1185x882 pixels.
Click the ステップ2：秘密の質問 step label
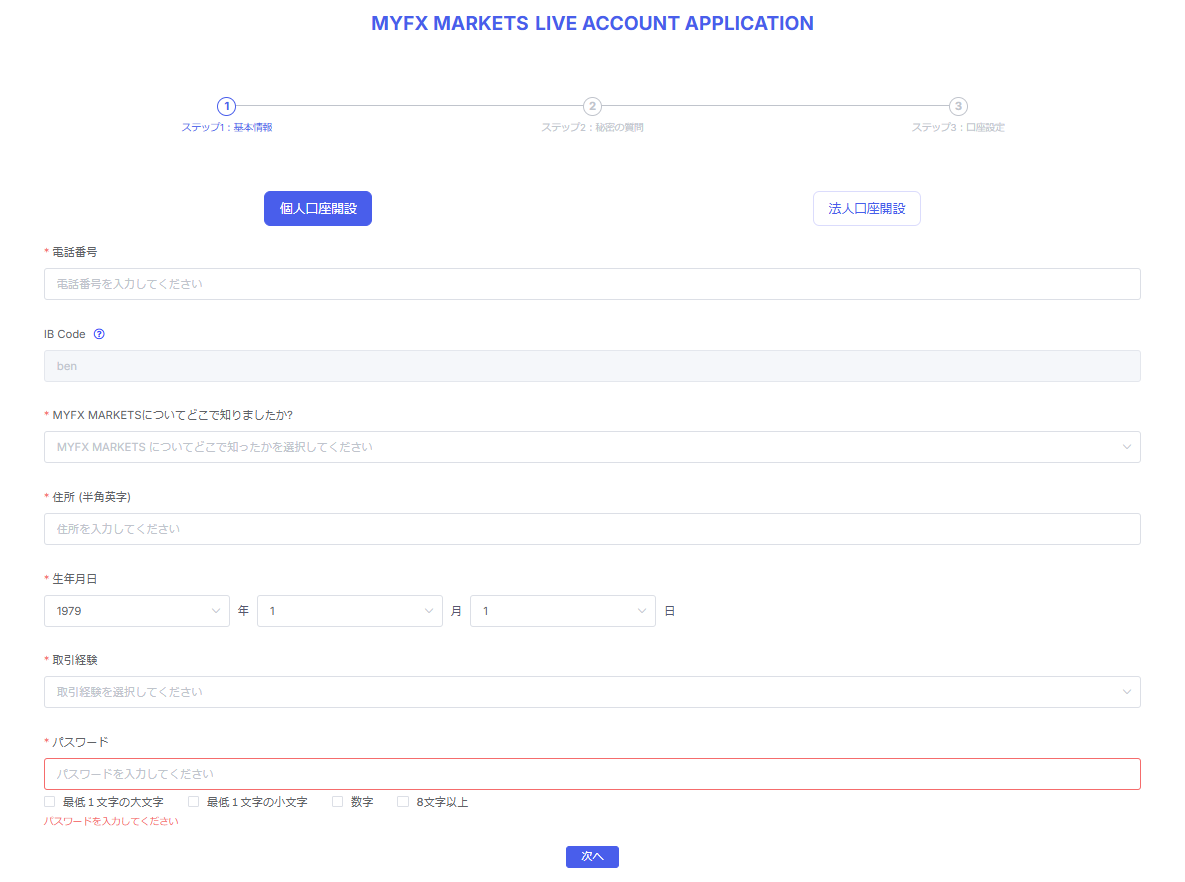pos(592,128)
